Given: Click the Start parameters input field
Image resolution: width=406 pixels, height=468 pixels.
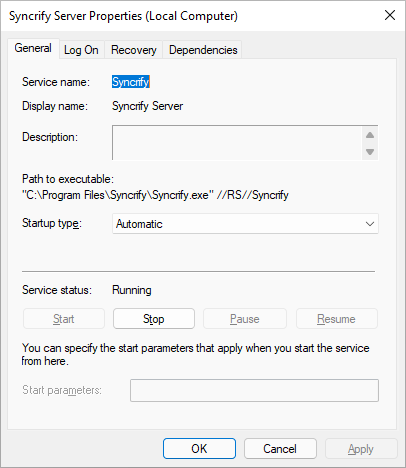Looking at the screenshot, I should (254, 390).
